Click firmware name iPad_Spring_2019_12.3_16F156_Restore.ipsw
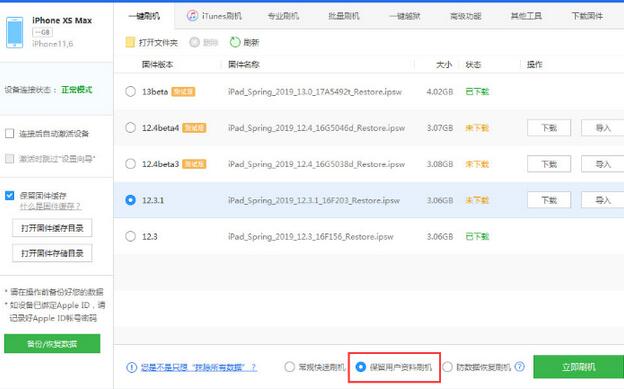Image resolution: width=624 pixels, height=389 pixels. tap(310, 237)
